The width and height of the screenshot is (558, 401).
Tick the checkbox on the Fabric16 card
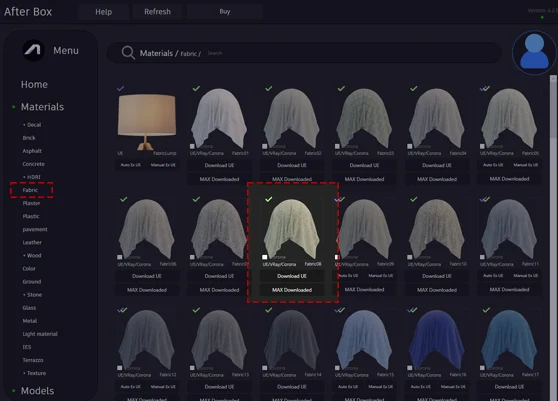410,368
